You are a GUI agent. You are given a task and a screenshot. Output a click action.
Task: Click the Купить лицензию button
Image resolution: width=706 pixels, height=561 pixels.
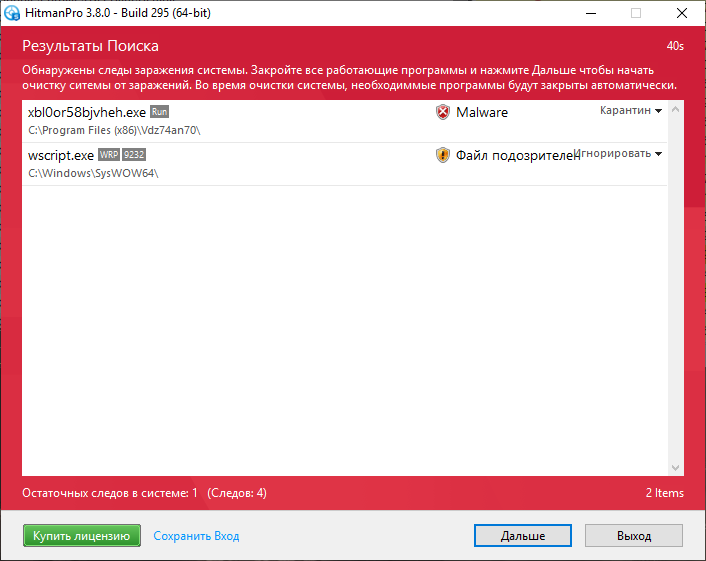(x=82, y=536)
